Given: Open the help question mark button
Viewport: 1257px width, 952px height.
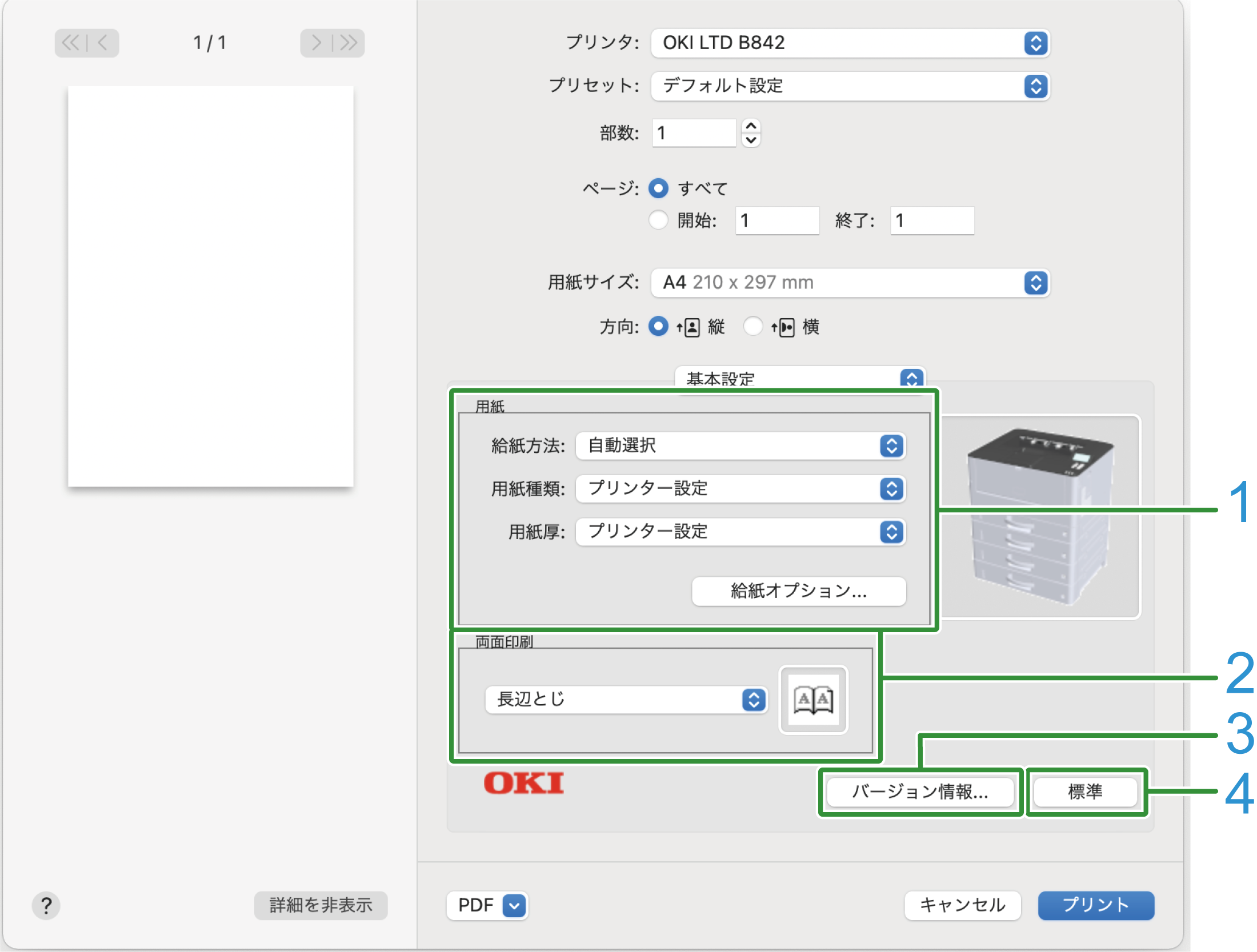Looking at the screenshot, I should [x=46, y=905].
